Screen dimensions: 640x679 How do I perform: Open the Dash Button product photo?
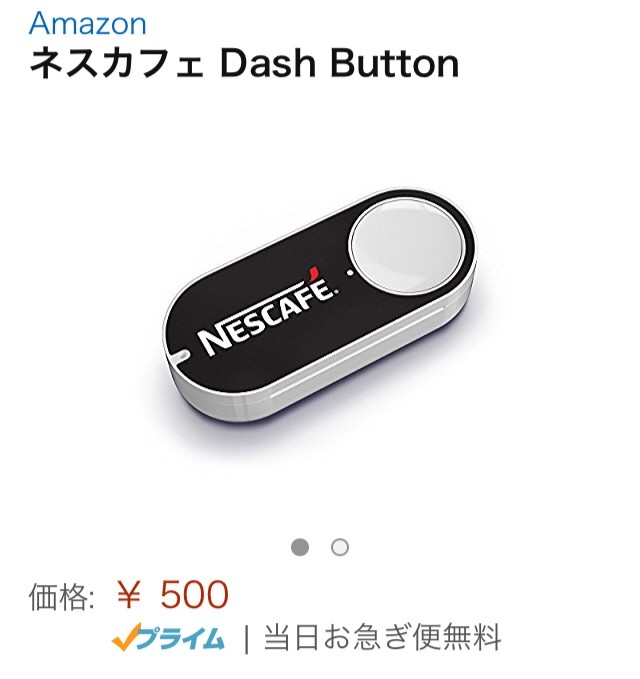click(x=320, y=305)
